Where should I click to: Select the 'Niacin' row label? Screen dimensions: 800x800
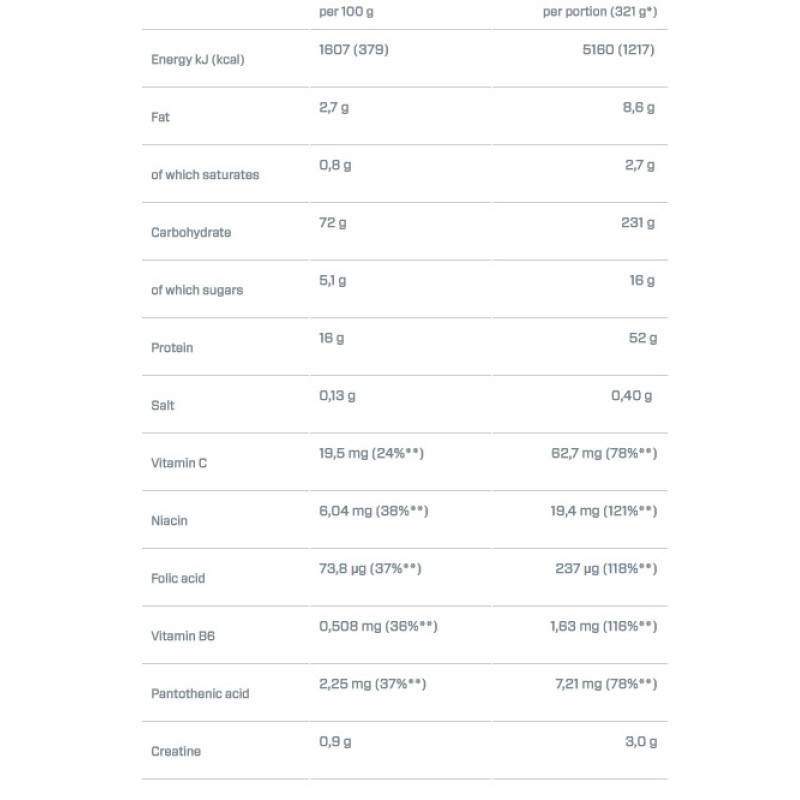click(x=169, y=521)
